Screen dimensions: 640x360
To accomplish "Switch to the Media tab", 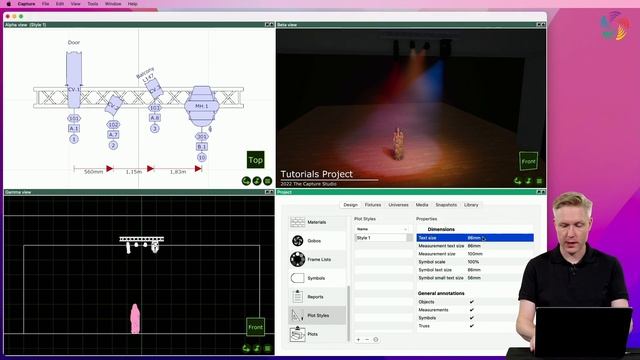I will point(422,205).
